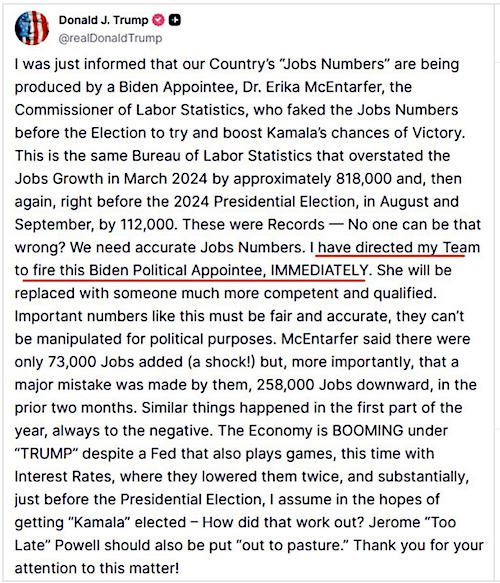Click the red verified badge icon

coord(159,20)
